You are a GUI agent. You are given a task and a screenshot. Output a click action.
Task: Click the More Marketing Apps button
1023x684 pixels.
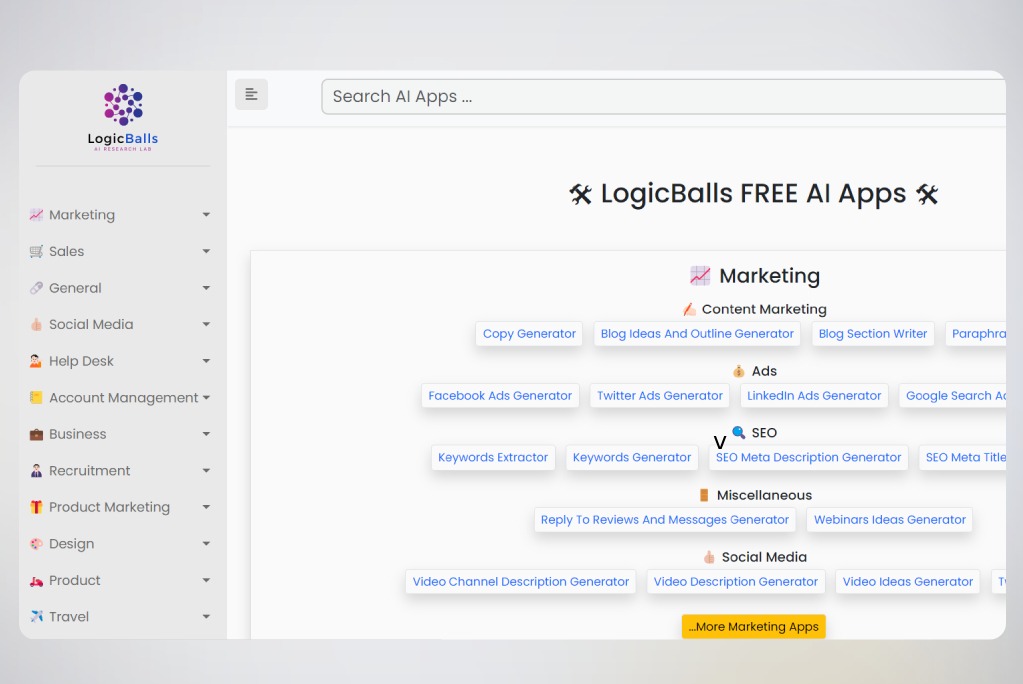tap(754, 627)
